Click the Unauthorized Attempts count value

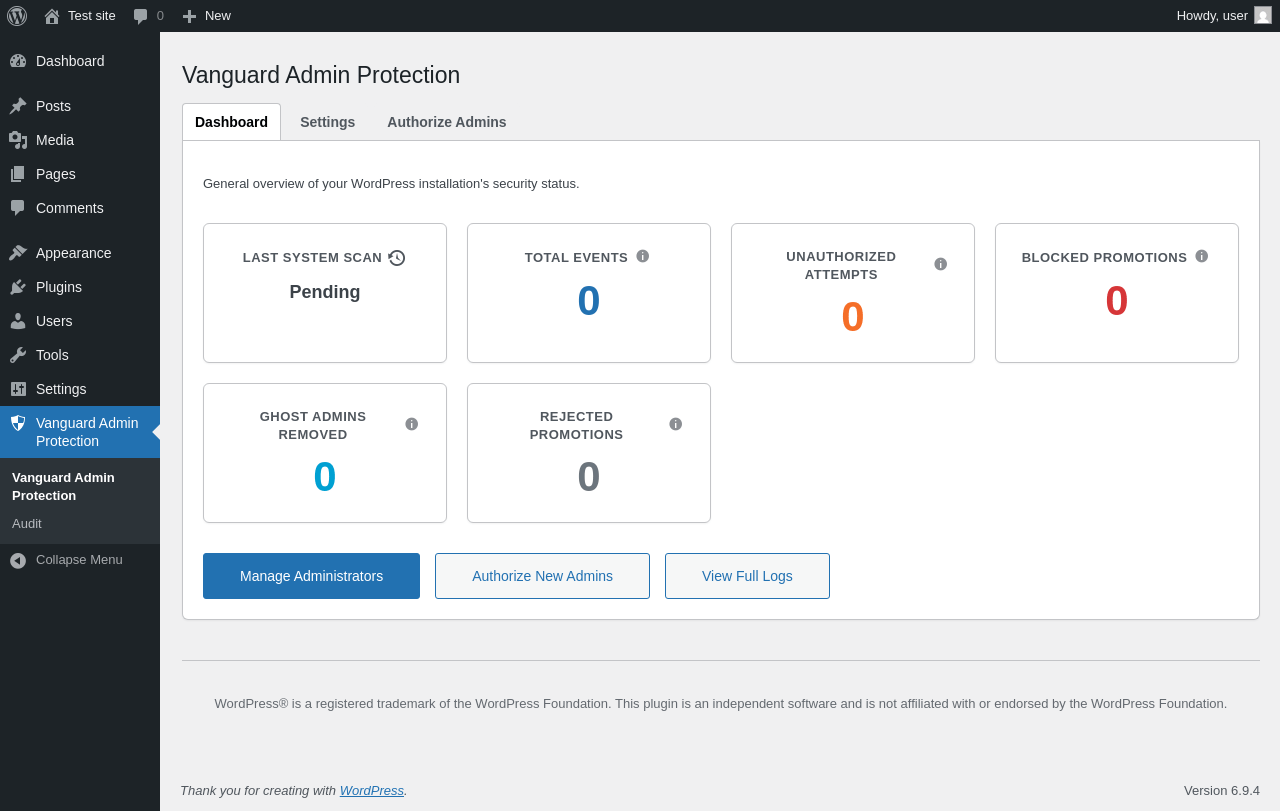click(x=853, y=317)
